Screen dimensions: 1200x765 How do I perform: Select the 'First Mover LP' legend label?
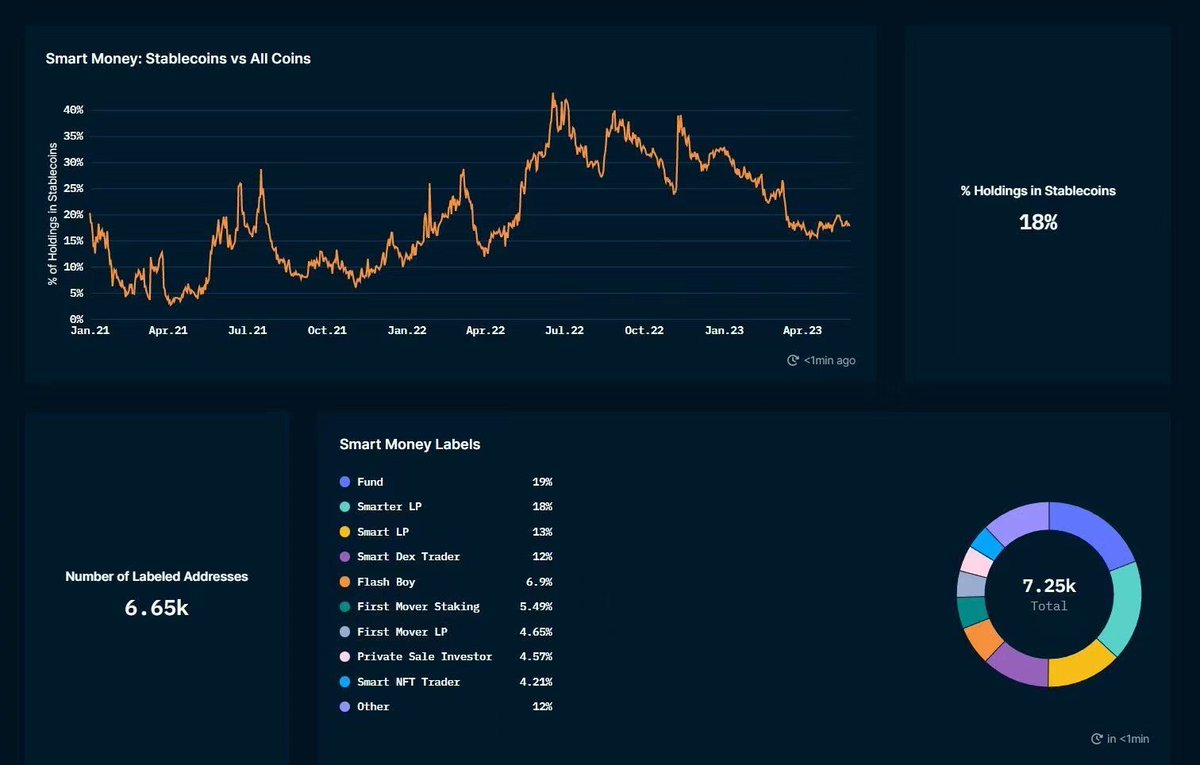point(402,632)
